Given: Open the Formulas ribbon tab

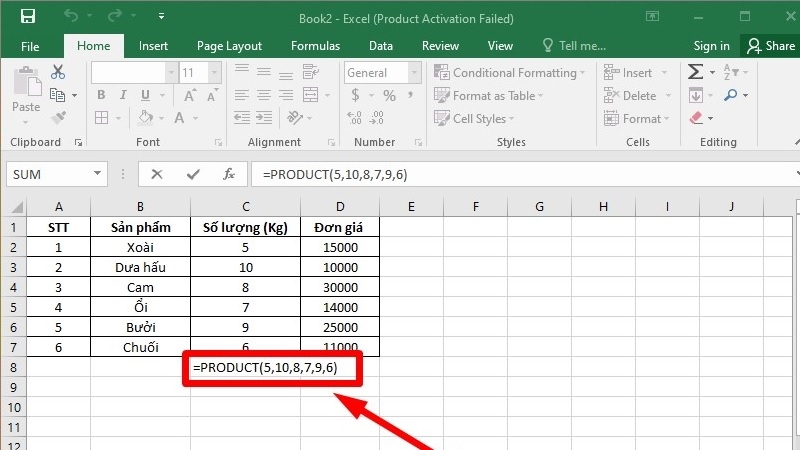Looking at the screenshot, I should pos(315,46).
